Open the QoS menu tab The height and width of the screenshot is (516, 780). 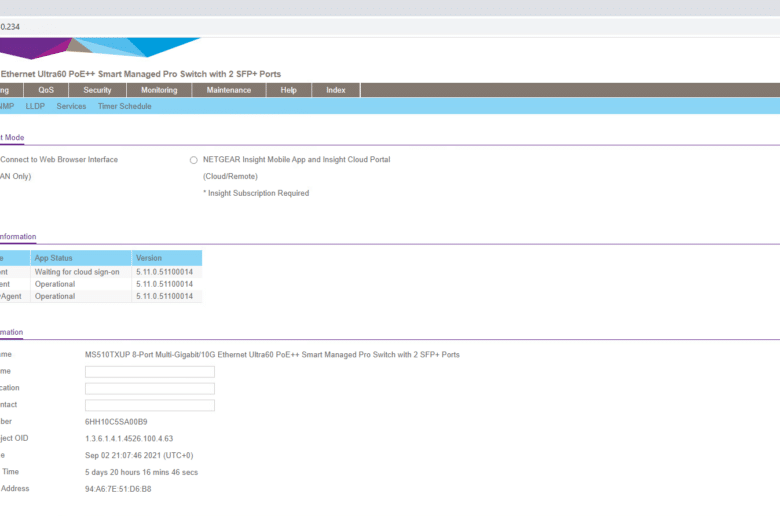click(46, 90)
